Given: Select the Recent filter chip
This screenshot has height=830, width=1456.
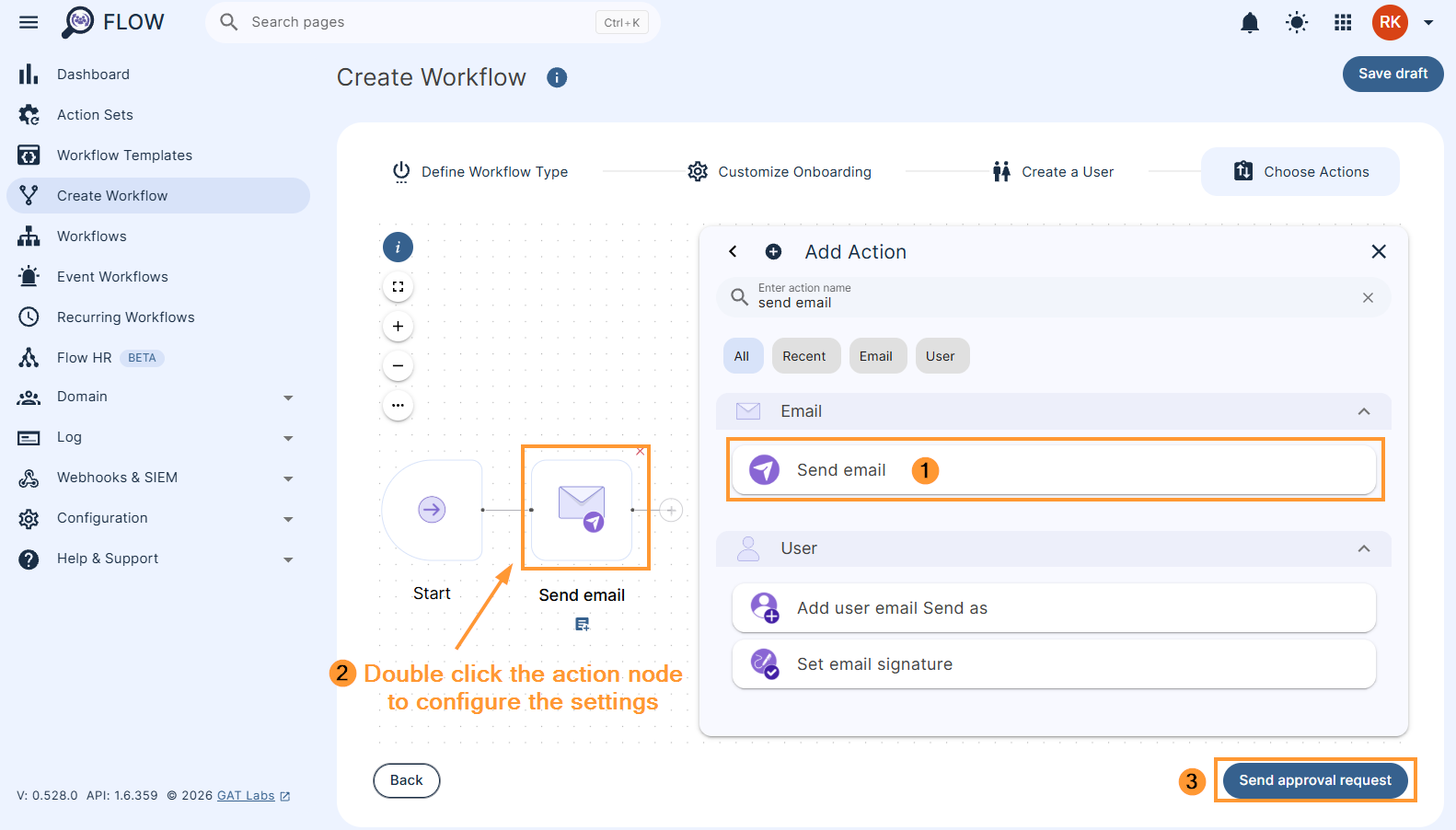Looking at the screenshot, I should point(804,356).
